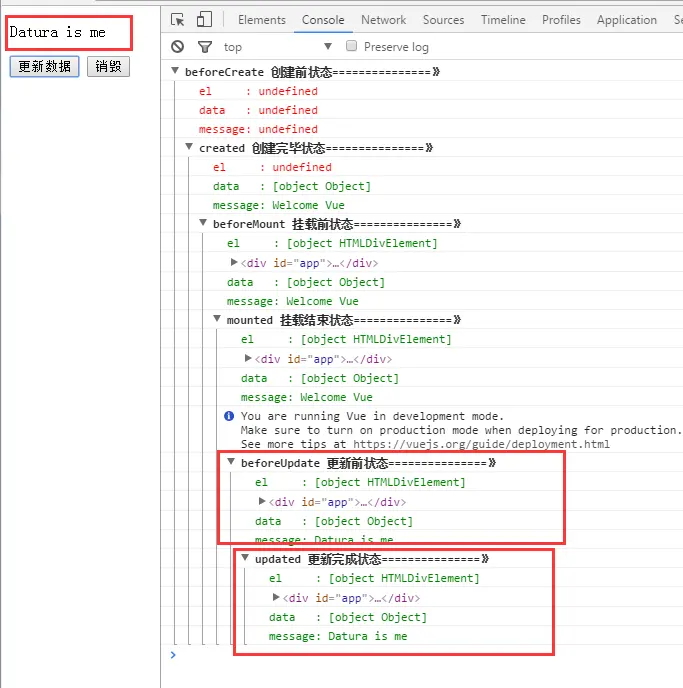The image size is (683, 688).
Task: Enable the Preserve log checkbox
Action: click(351, 46)
